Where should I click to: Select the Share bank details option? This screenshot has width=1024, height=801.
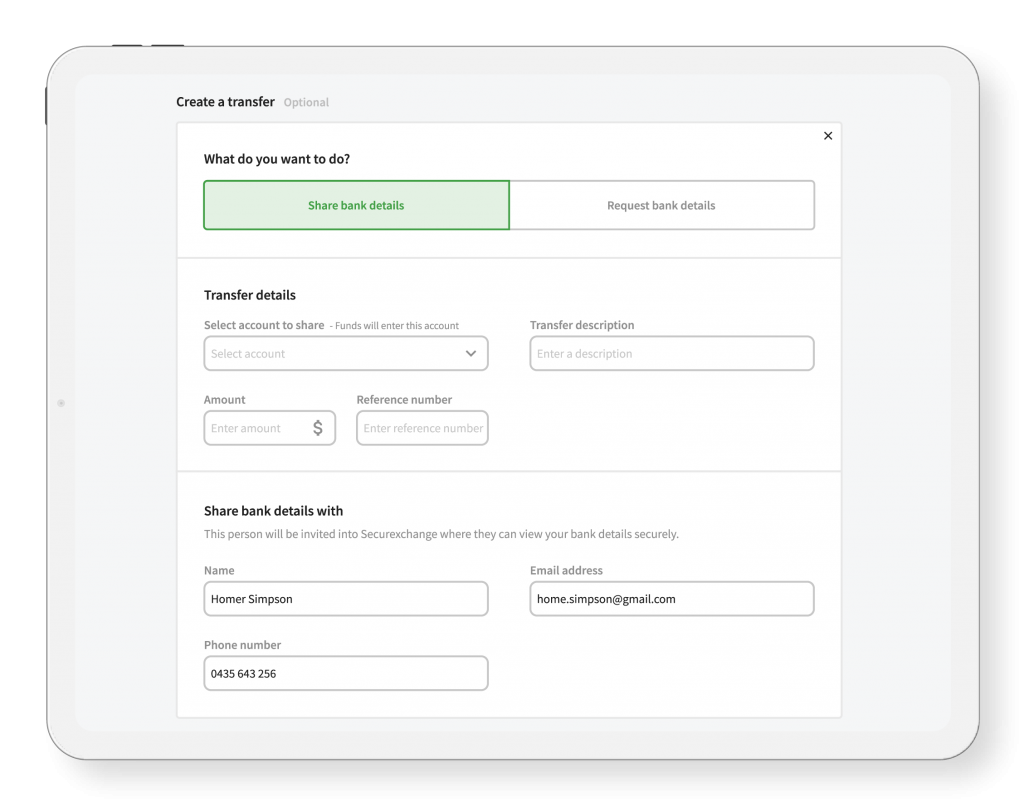[x=356, y=206]
